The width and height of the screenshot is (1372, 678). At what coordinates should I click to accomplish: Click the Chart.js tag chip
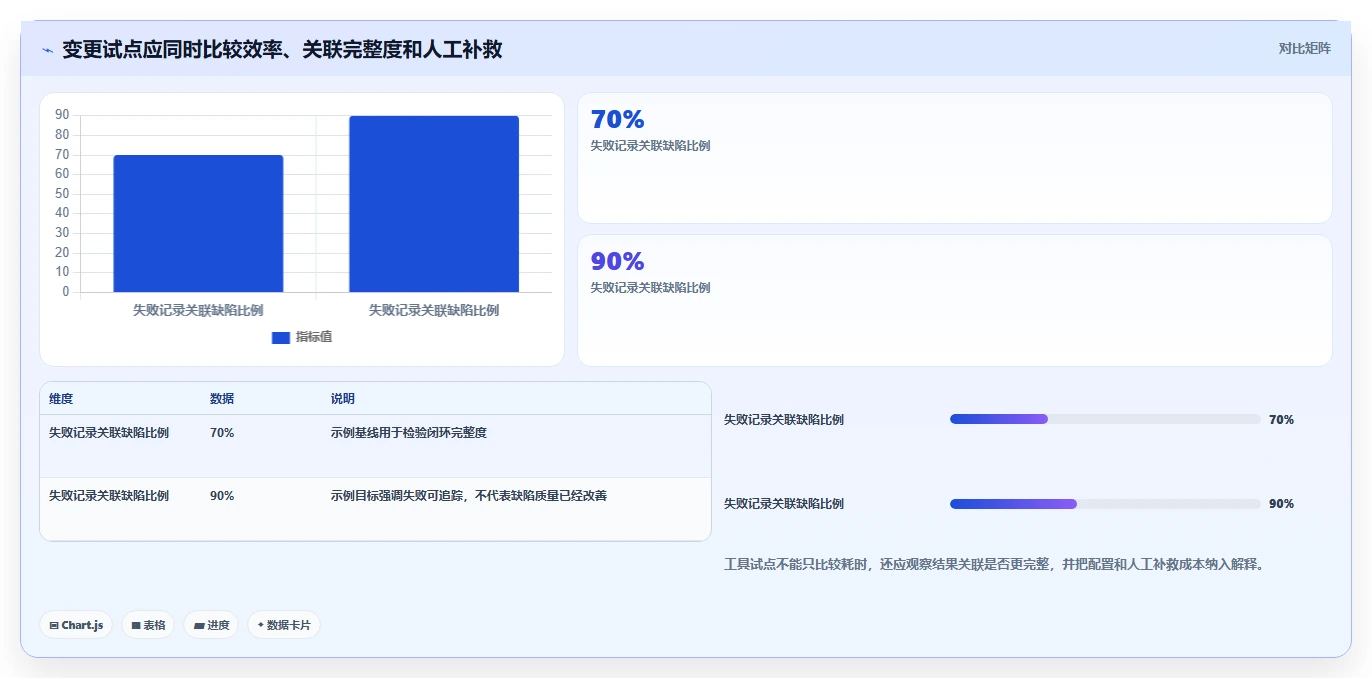tap(76, 625)
